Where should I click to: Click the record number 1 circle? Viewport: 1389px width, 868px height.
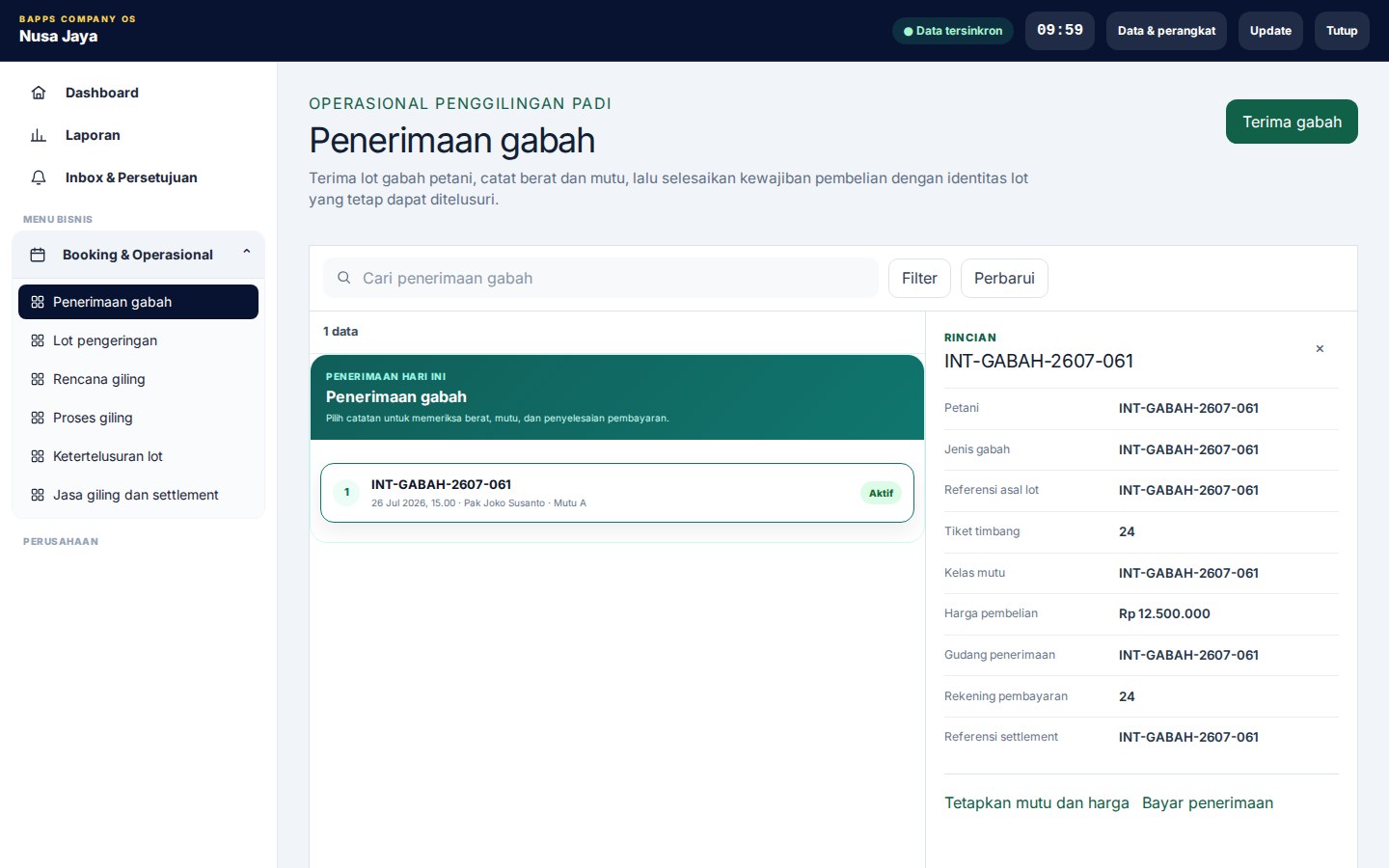tap(346, 492)
